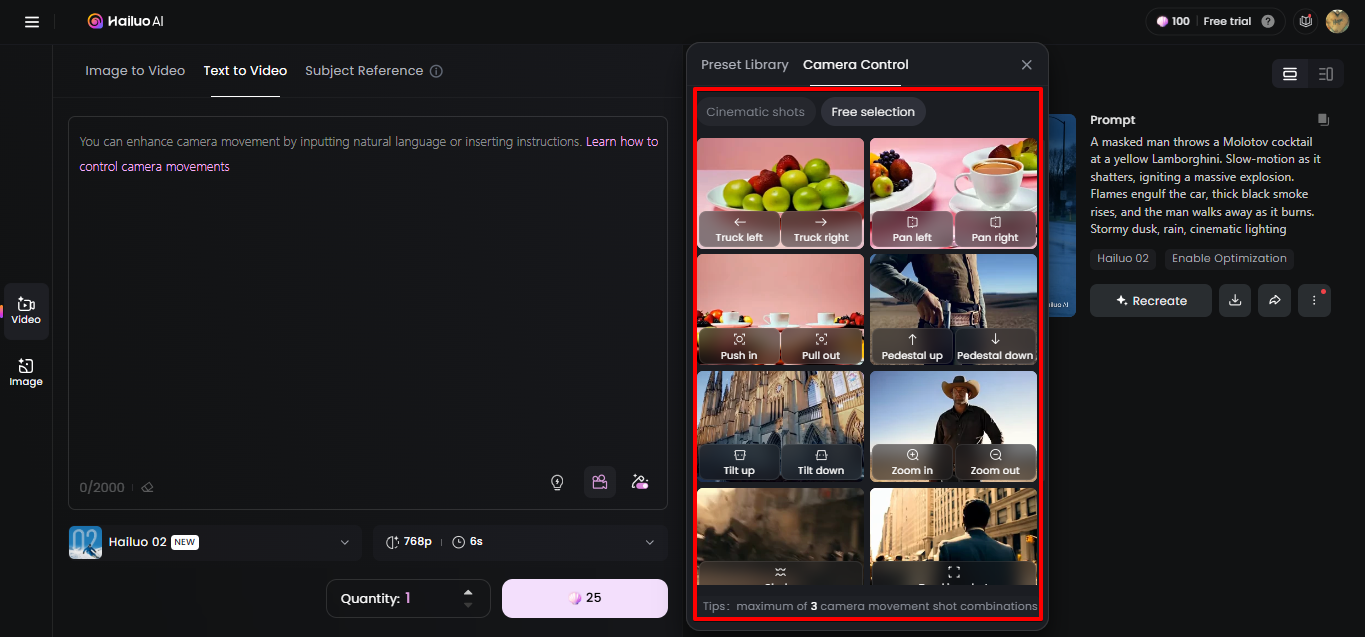Open the user profile avatar
1365x637 pixels.
pyautogui.click(x=1337, y=21)
